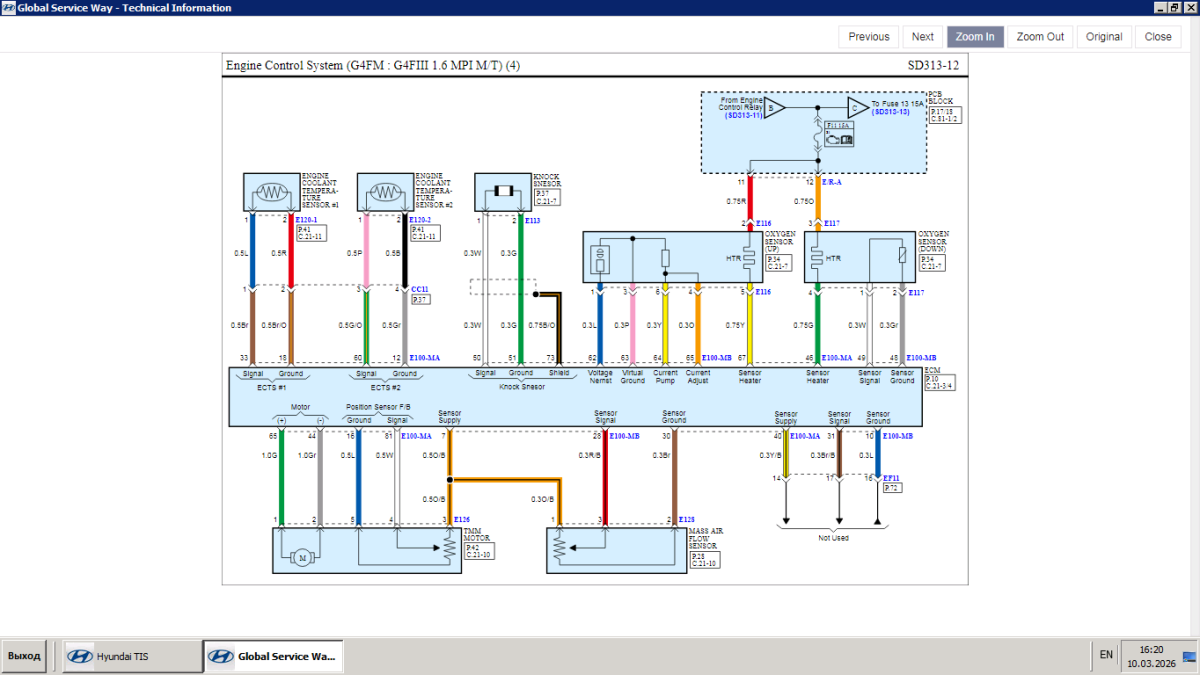Click the E128 mass air flow connector label

686,520
